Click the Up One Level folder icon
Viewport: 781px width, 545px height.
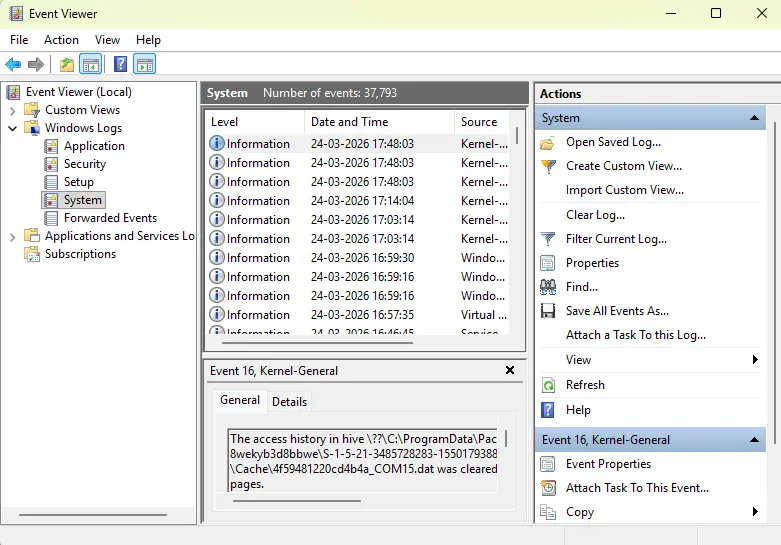click(66, 65)
